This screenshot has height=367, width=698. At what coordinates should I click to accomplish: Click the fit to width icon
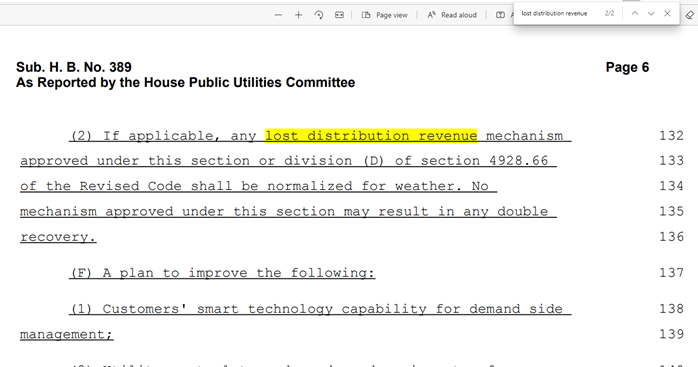(x=339, y=15)
